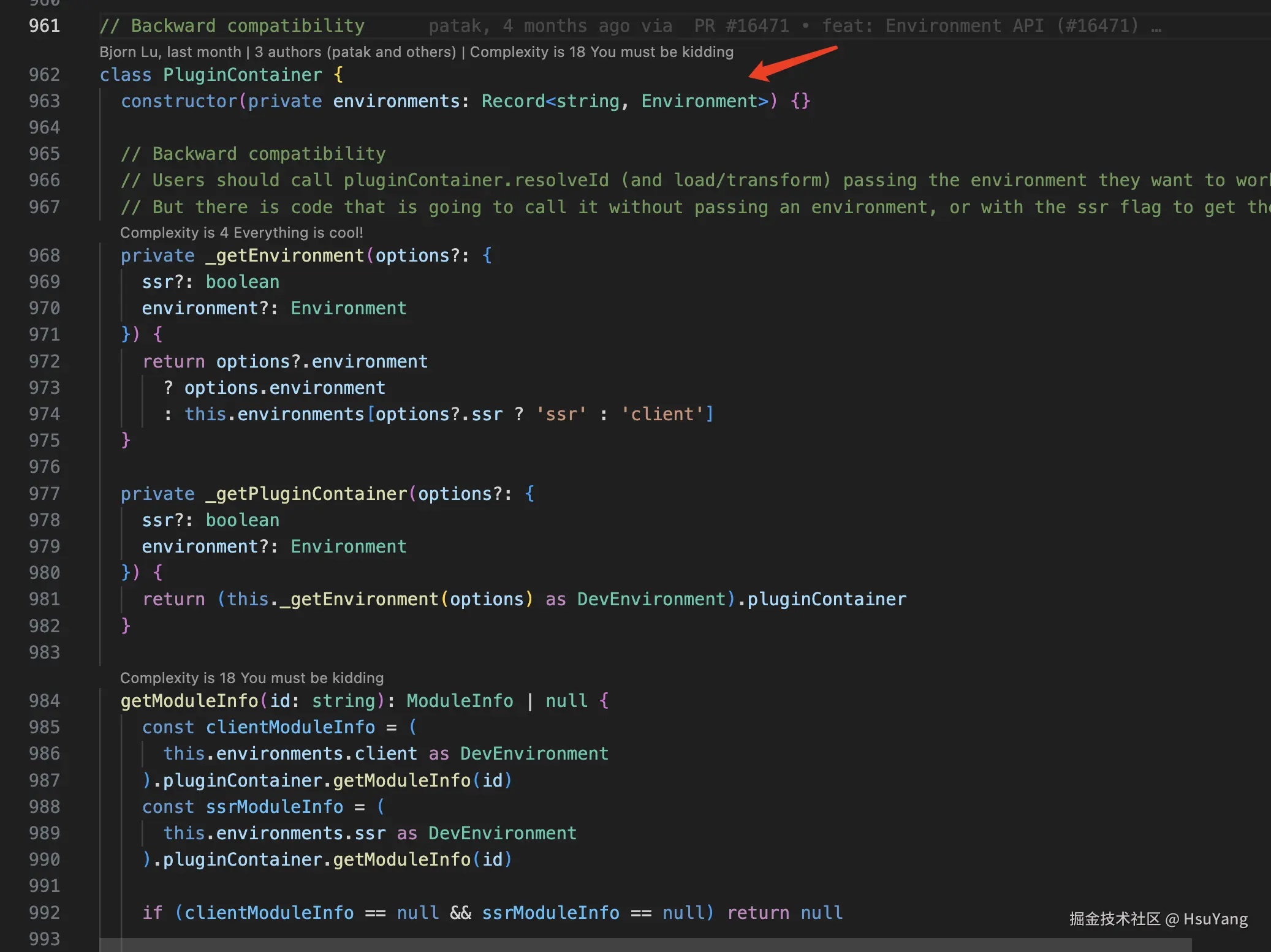Click the horizontal scrollbar at editor bottom

click(645, 945)
